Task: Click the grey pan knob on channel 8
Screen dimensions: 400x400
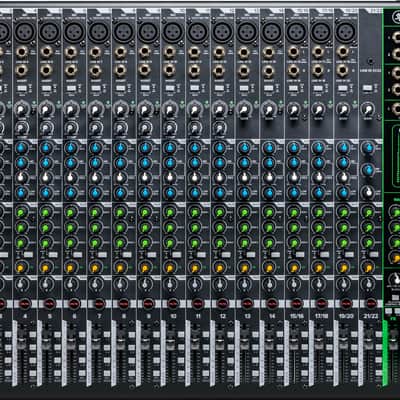Action: pos(119,284)
